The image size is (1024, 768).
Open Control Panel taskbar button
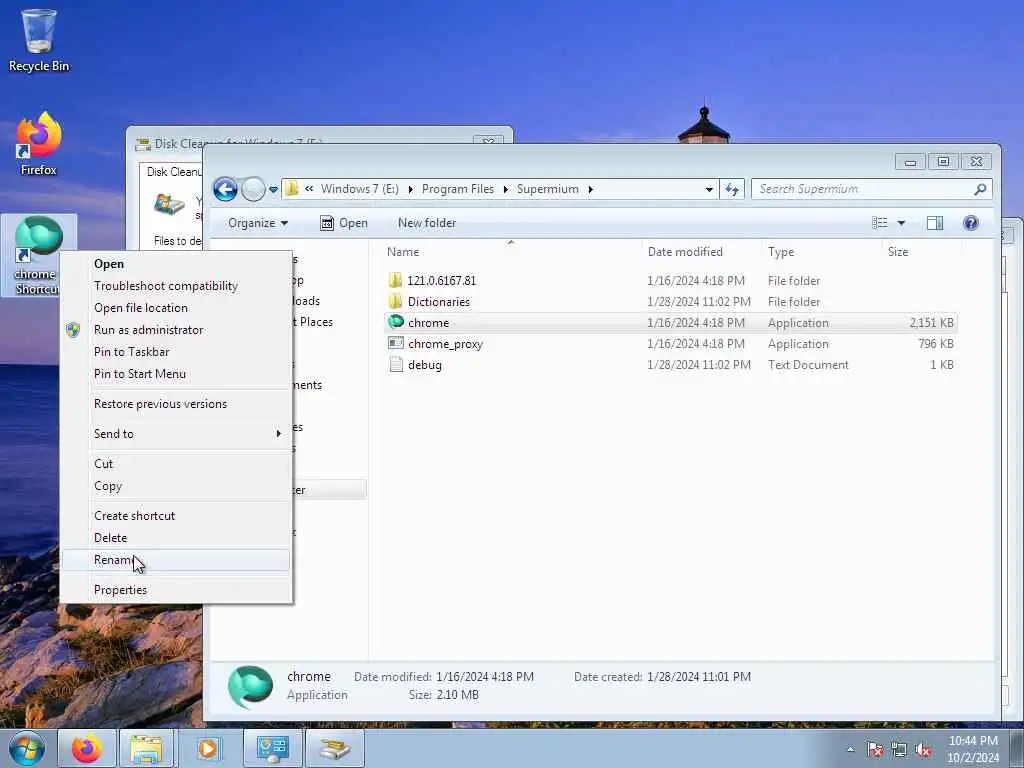[x=272, y=748]
